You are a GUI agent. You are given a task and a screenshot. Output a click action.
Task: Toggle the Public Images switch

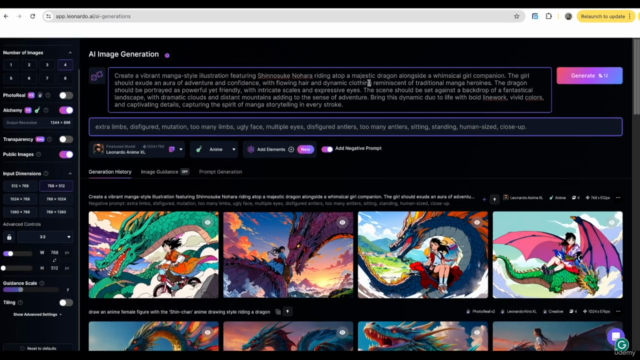[66, 154]
